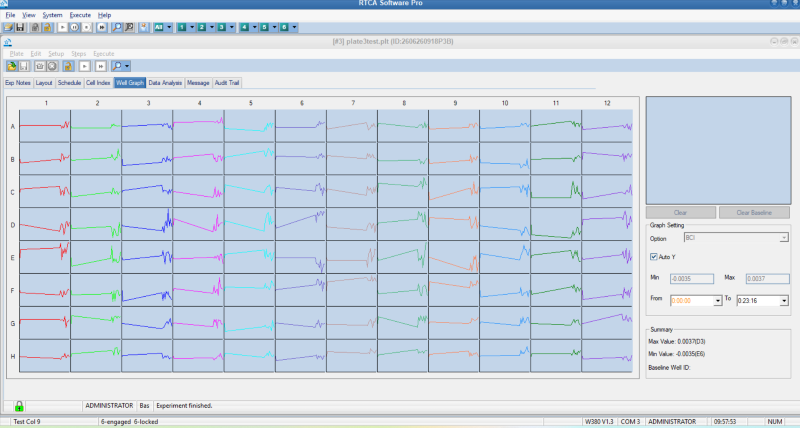Click the gray magnifier icon in main toolbar
The height and width of the screenshot is (428, 800).
129,28
